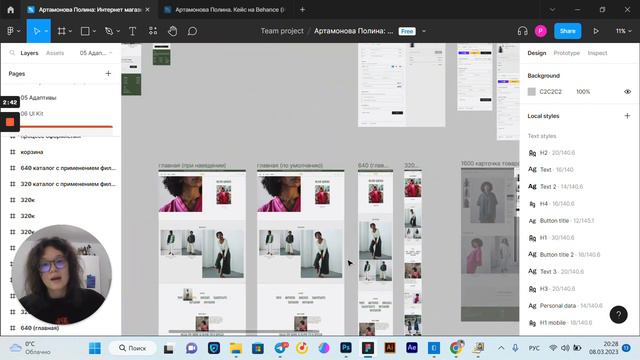
Task: Select page 05 Адаптивы
Action: coord(38,98)
